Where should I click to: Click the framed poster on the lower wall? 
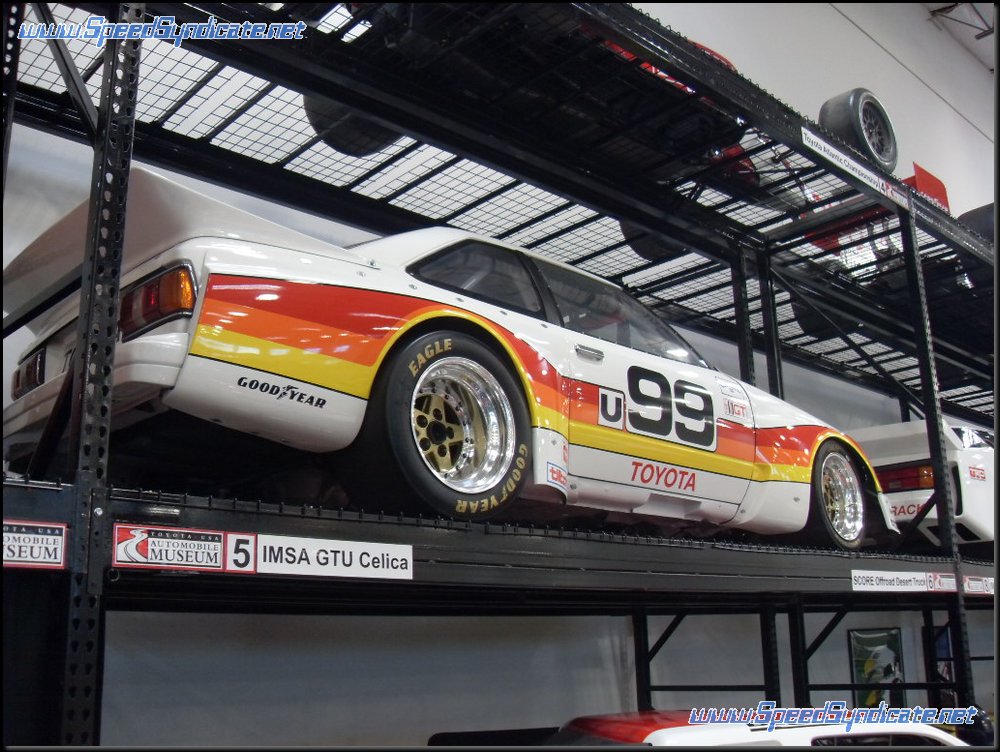876,665
